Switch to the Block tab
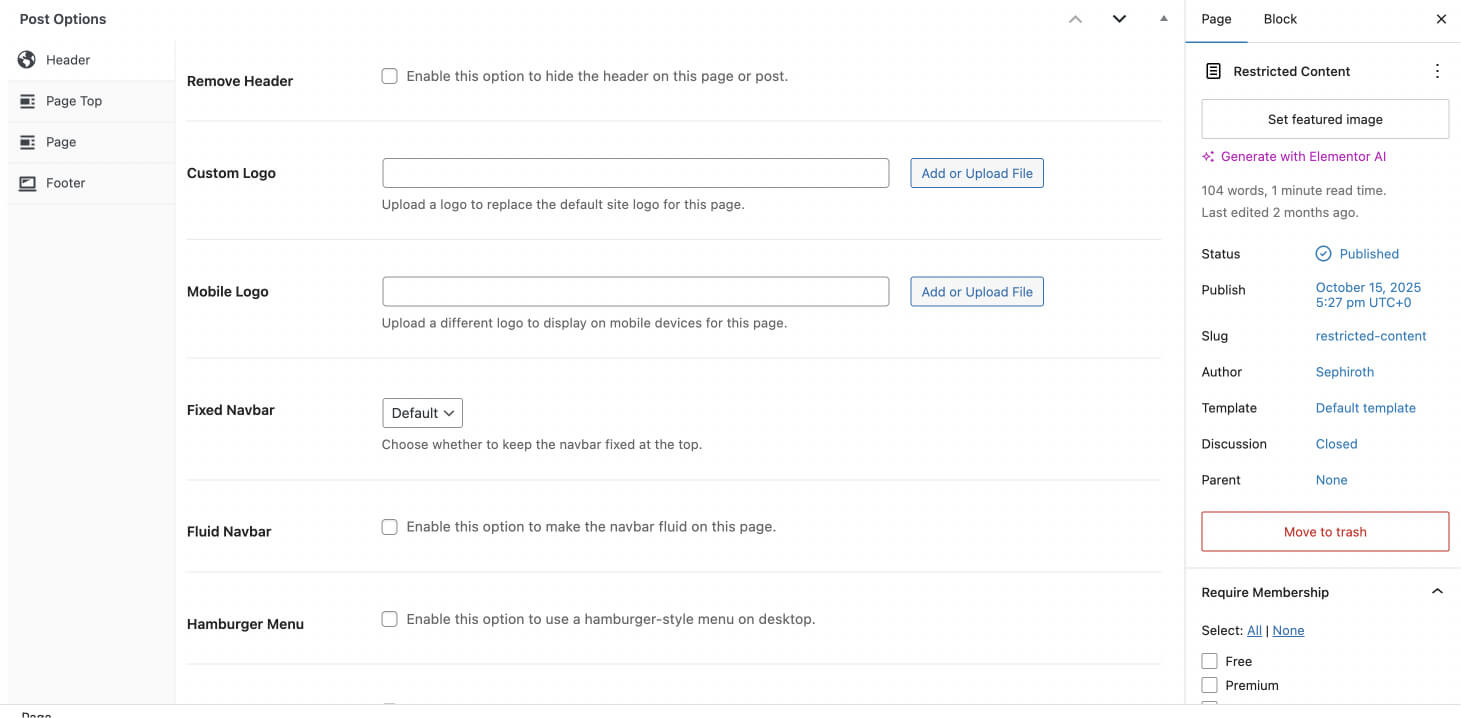The height and width of the screenshot is (718, 1461). coord(1280,19)
